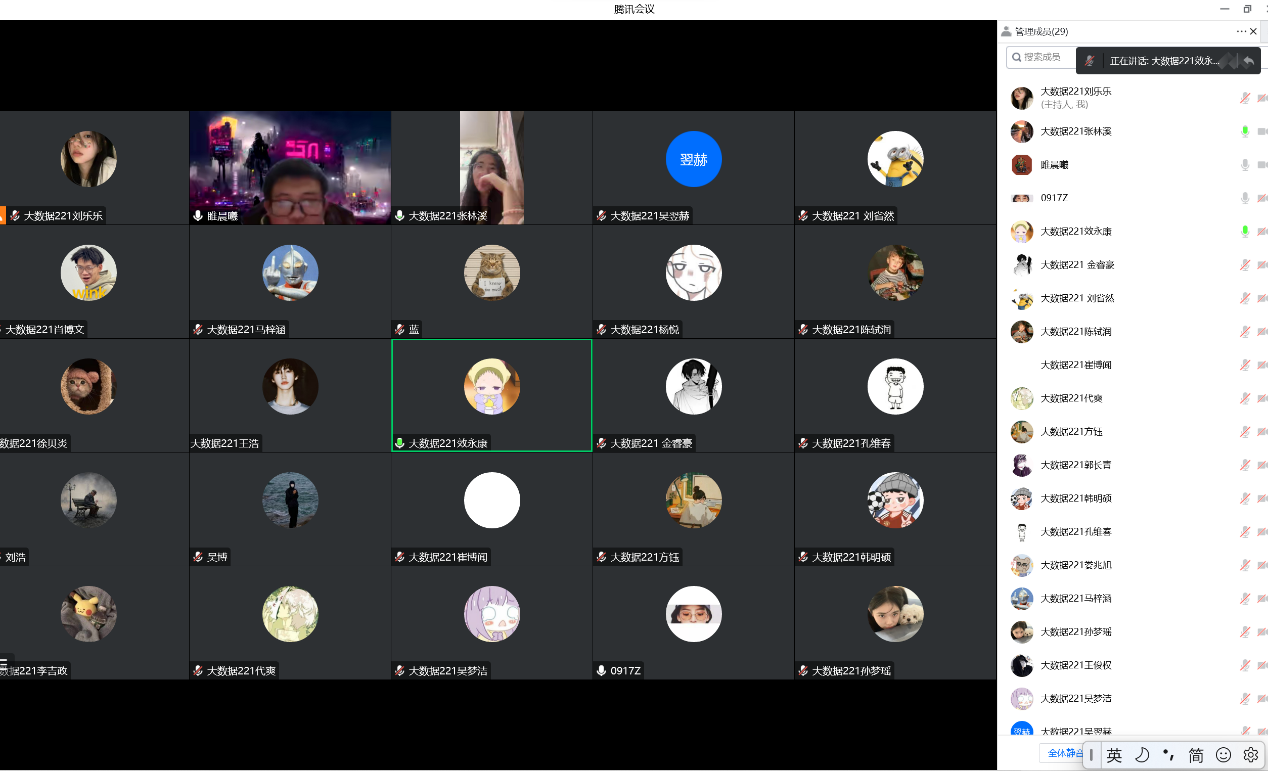The height and width of the screenshot is (771, 1268).
Task: Open the emoji smiley panel on IME bar
Action: click(x=1223, y=755)
